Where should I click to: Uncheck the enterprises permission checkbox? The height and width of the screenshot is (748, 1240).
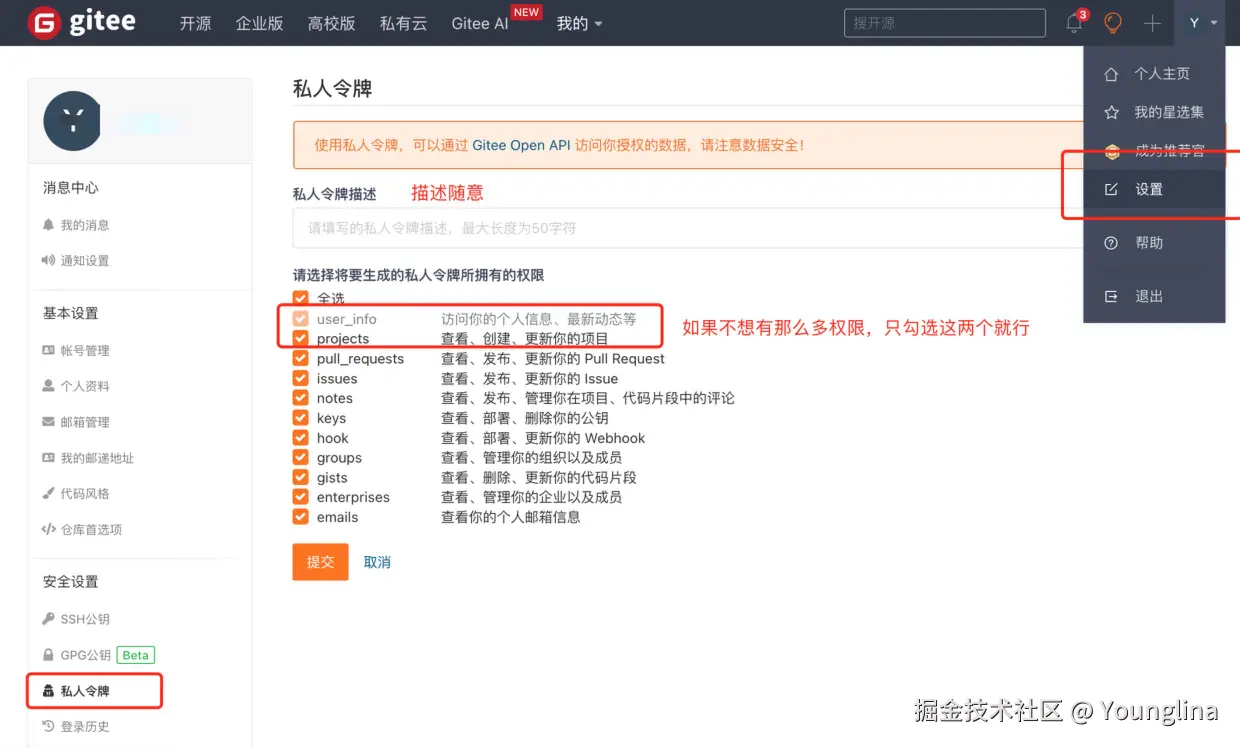tap(300, 497)
